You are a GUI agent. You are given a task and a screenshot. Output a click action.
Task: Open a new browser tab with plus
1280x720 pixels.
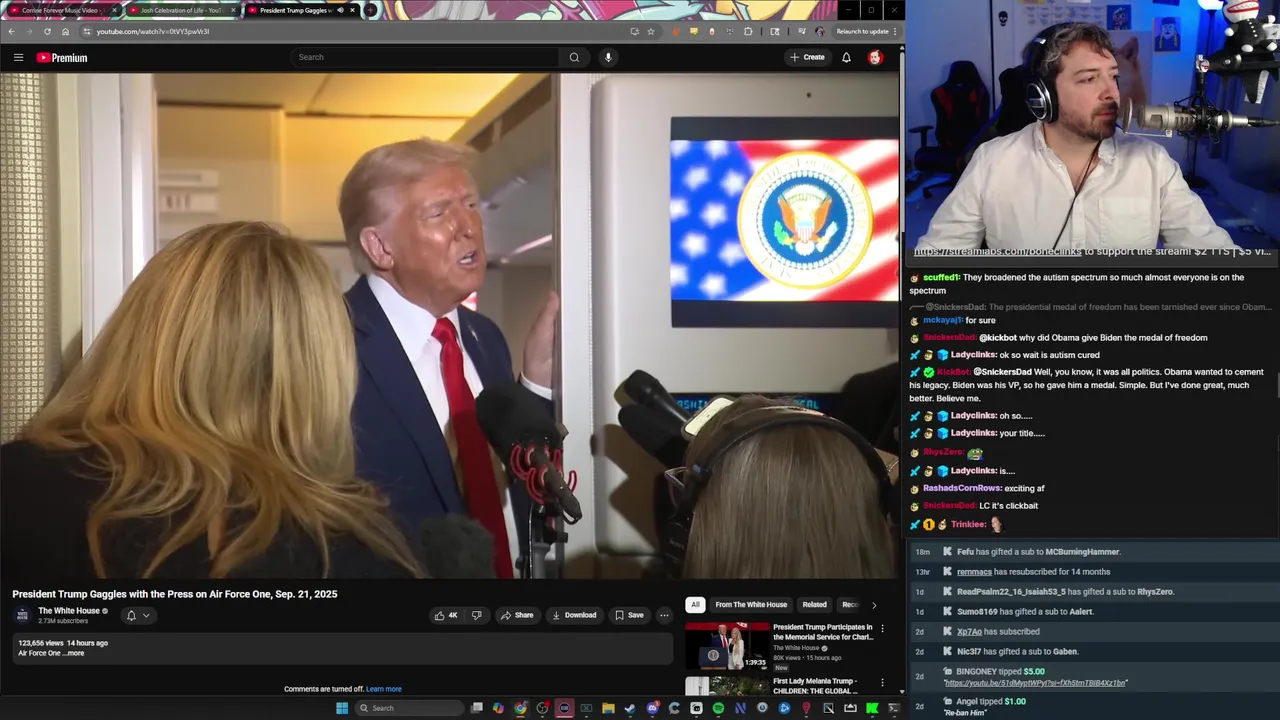370,10
